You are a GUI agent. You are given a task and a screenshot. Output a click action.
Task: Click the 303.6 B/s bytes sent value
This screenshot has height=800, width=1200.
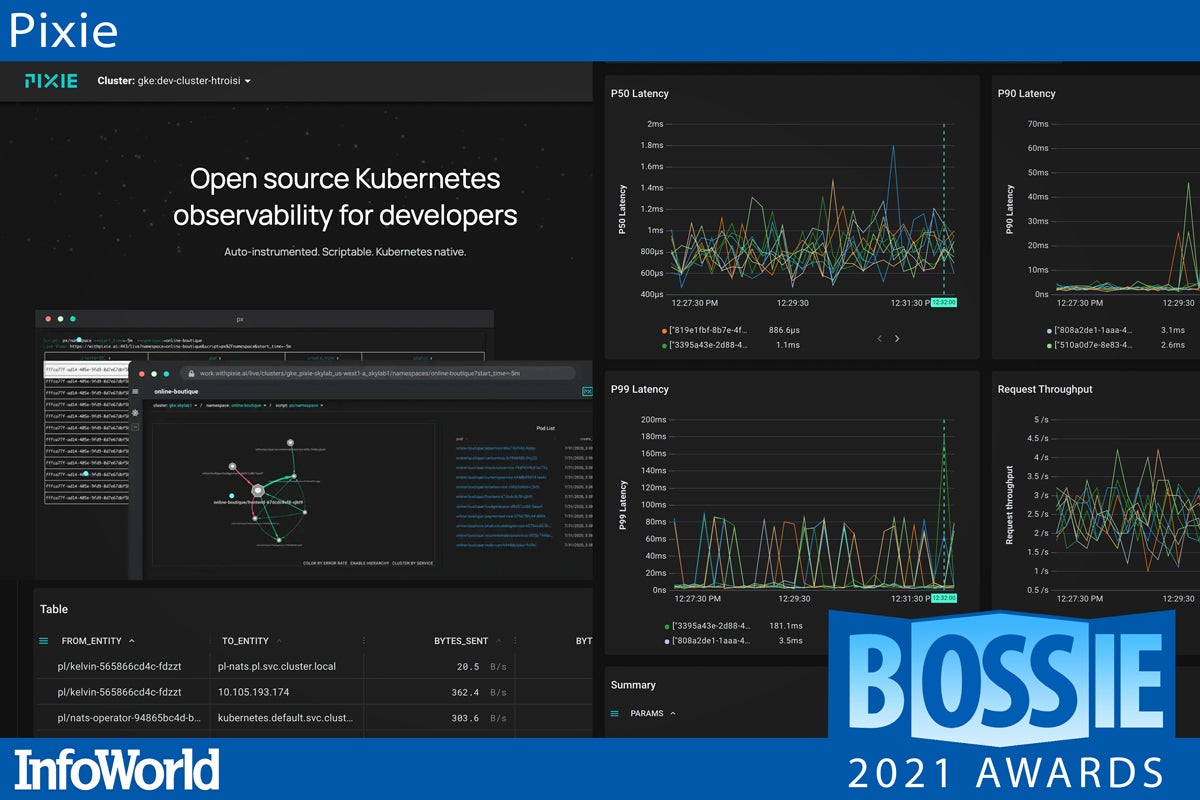point(478,718)
